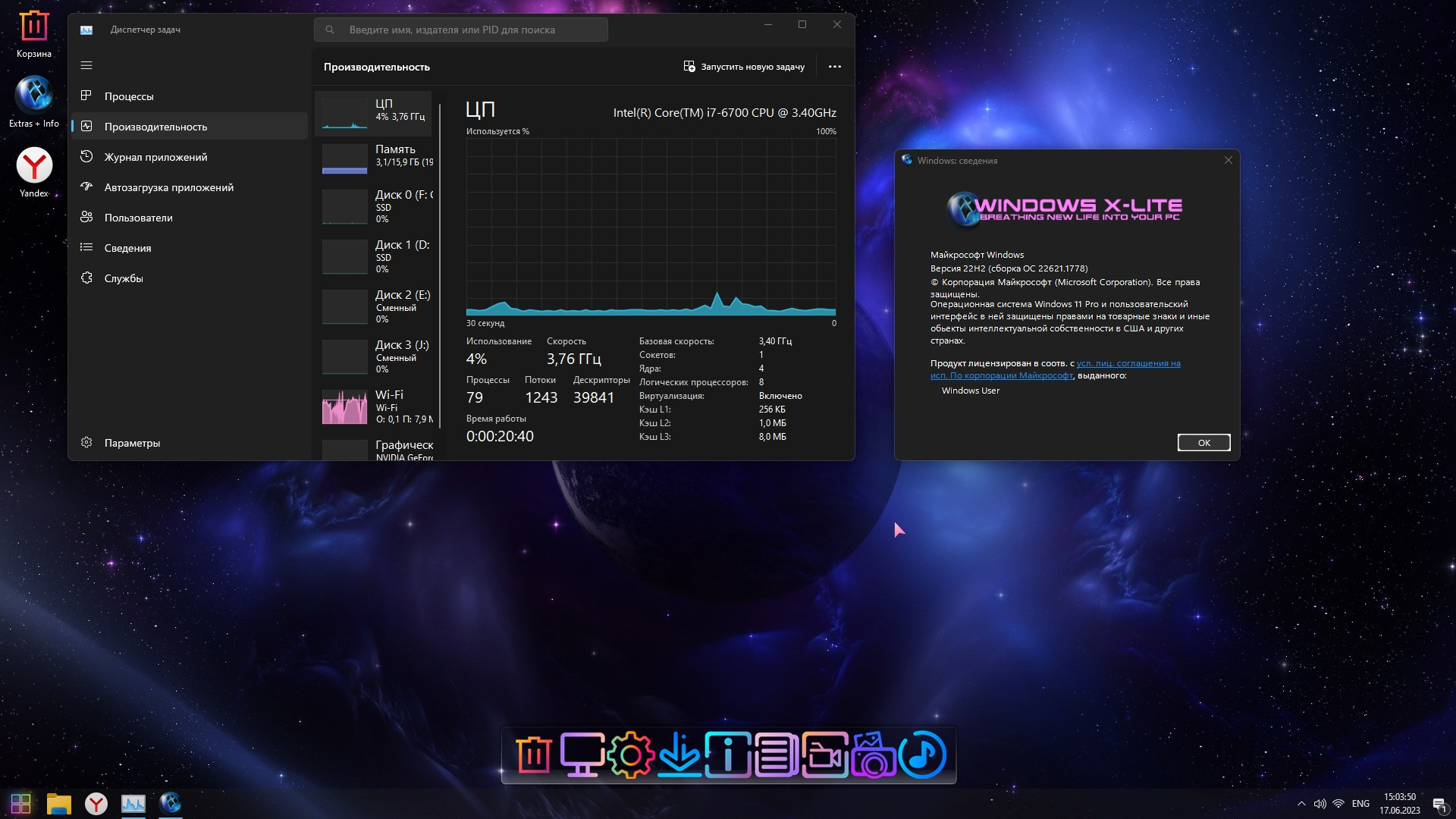1456x819 pixels.
Task: Open the Processes page
Action: pos(129,96)
